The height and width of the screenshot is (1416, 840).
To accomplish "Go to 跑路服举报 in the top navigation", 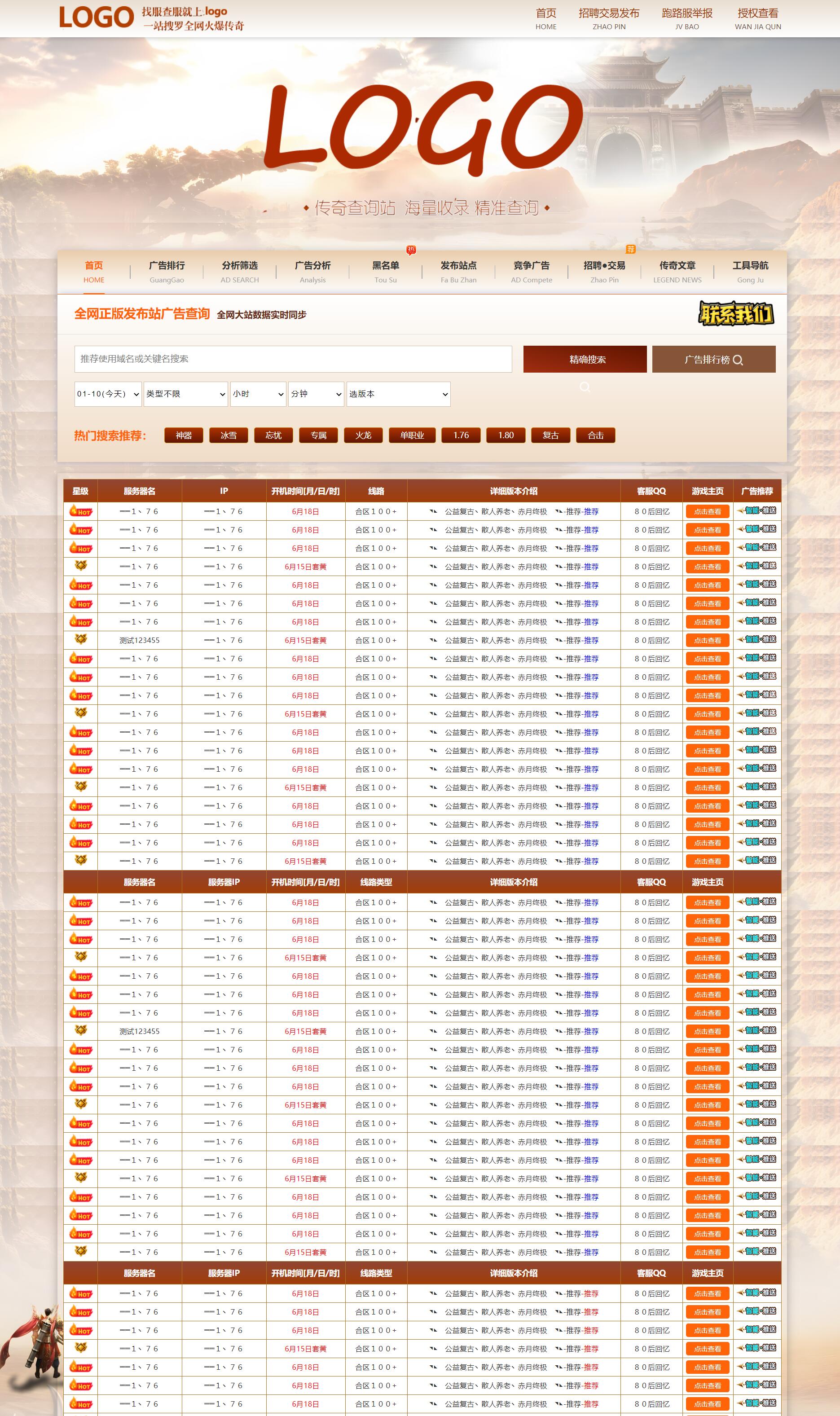I will point(686,19).
